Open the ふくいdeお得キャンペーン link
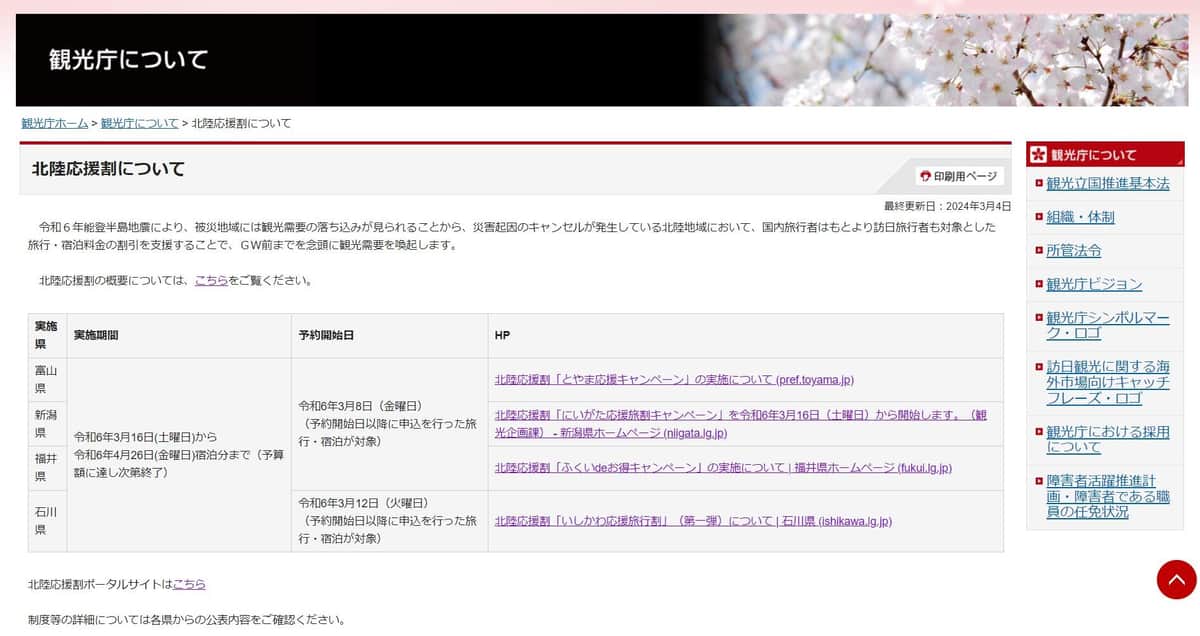Viewport: 1200px width, 636px height. point(724,467)
